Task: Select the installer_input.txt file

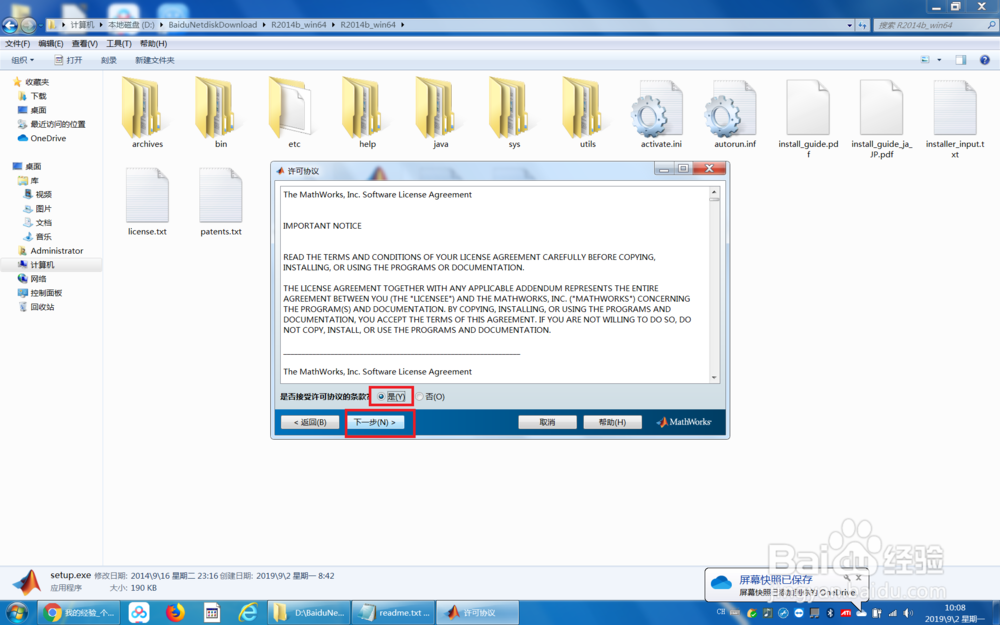Action: click(x=955, y=119)
